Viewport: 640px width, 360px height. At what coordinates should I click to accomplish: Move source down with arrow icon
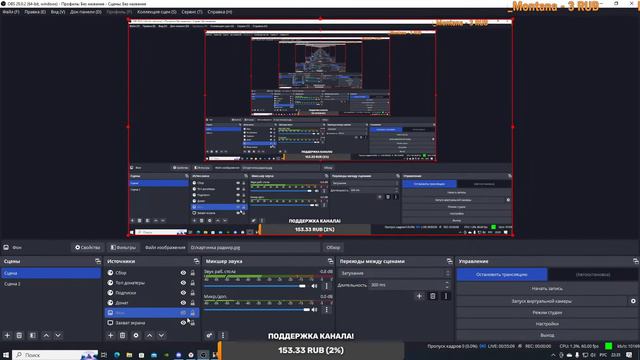coord(162,335)
